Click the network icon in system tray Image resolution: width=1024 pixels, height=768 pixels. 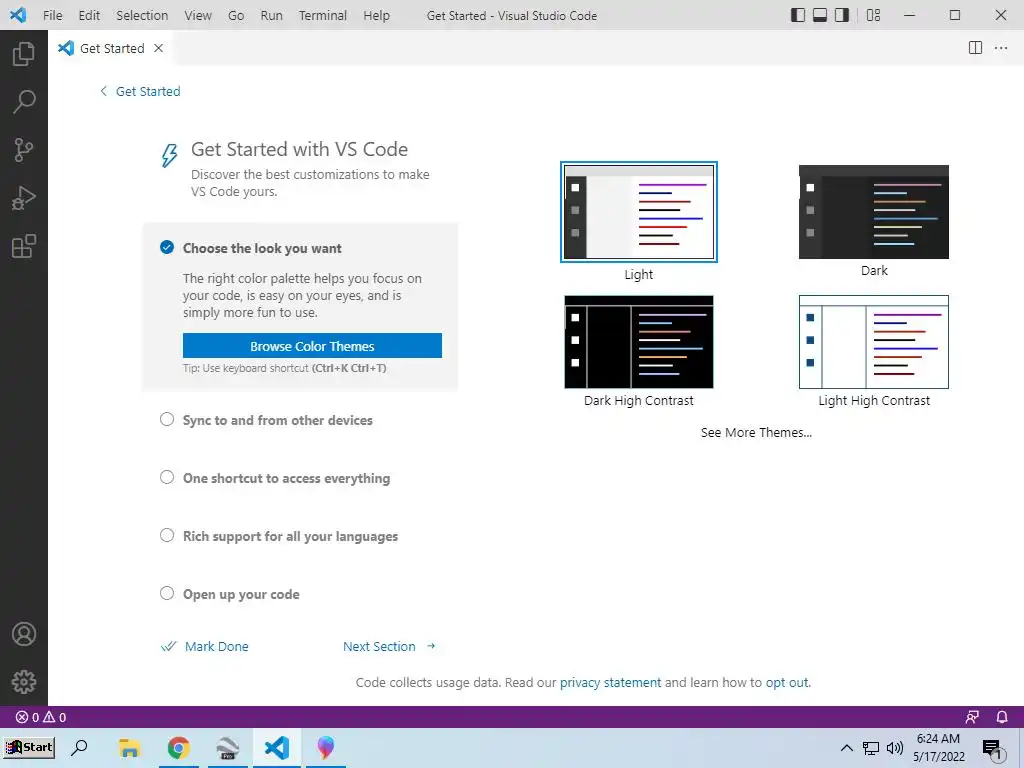click(x=871, y=748)
